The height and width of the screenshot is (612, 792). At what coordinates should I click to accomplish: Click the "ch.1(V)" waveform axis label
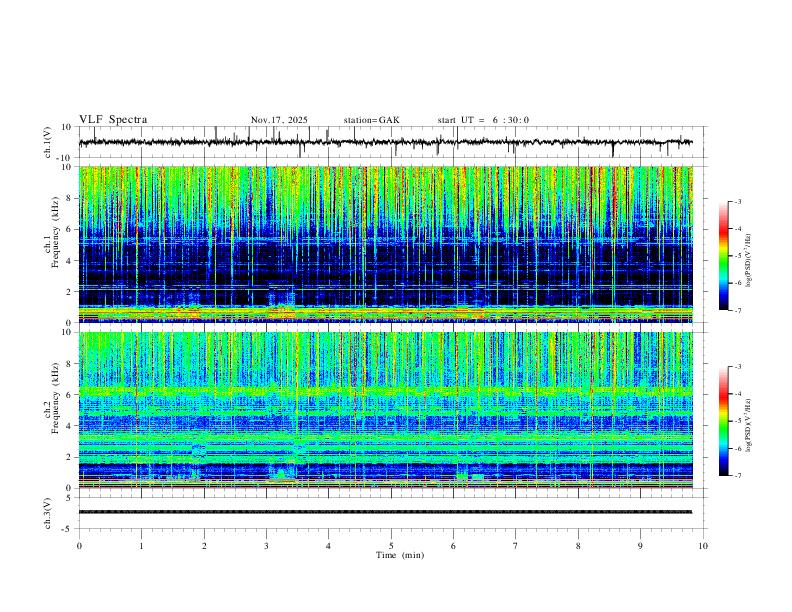(48, 142)
